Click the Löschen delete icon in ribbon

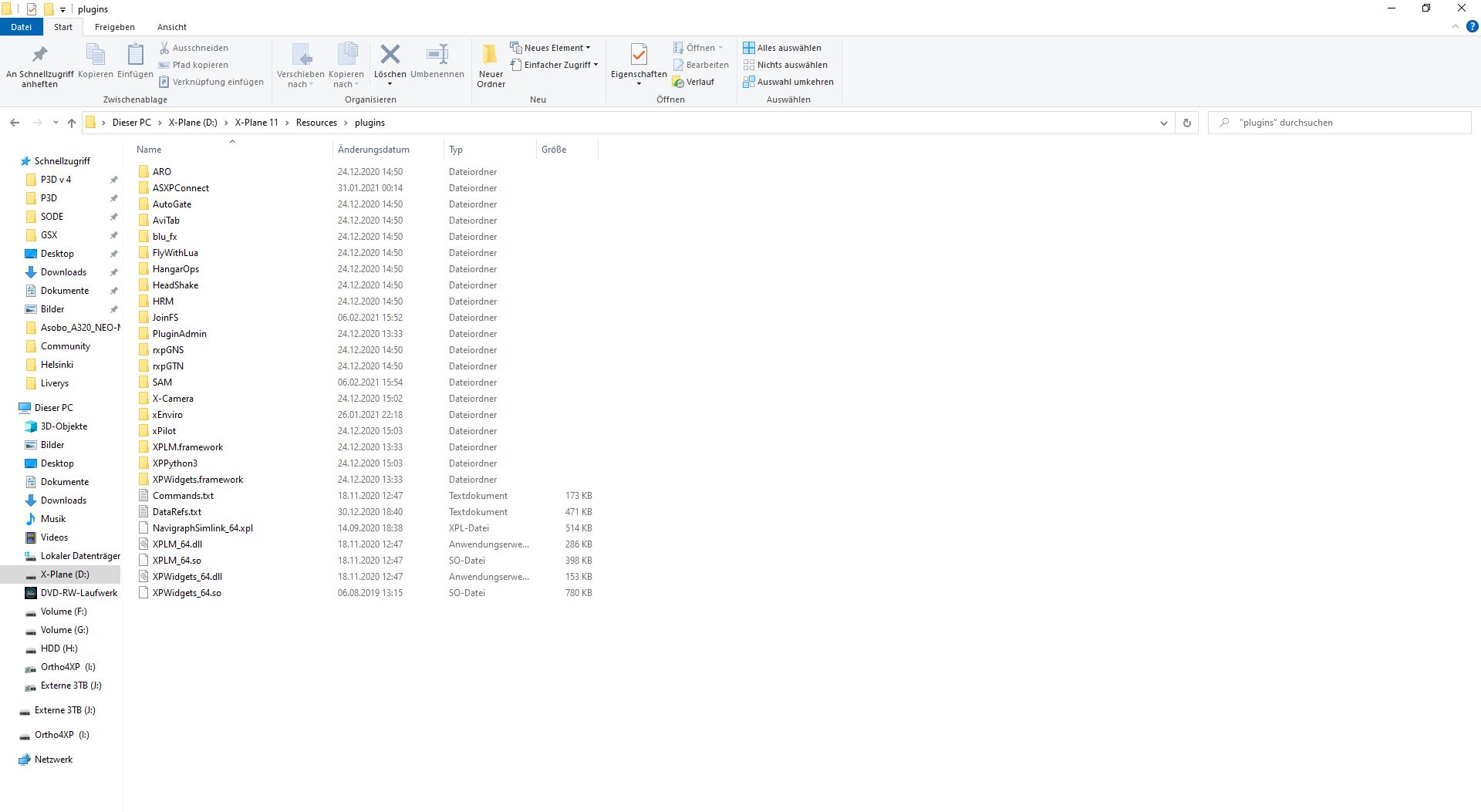(390, 56)
